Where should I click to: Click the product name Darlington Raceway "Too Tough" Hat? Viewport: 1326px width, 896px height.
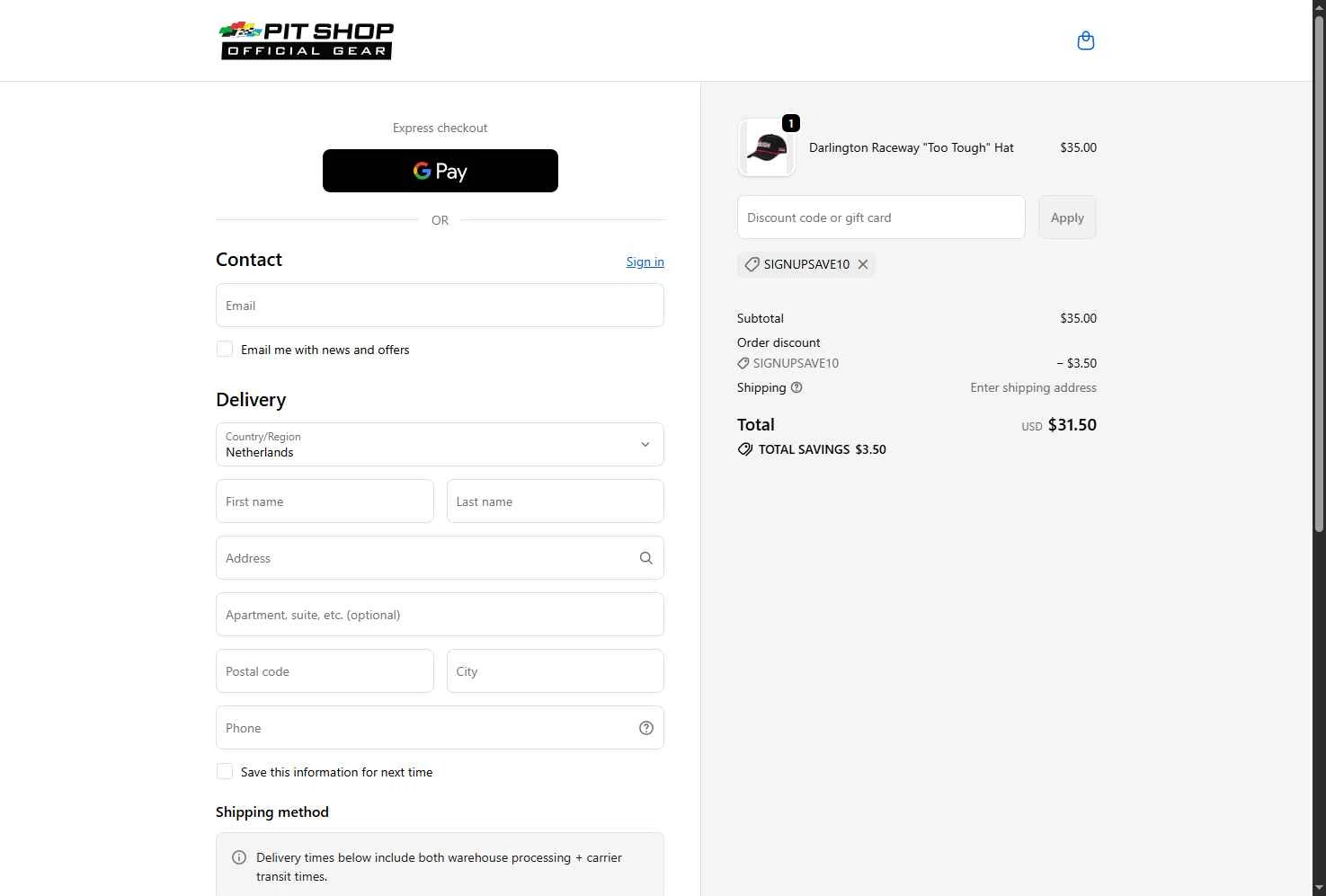(x=912, y=147)
